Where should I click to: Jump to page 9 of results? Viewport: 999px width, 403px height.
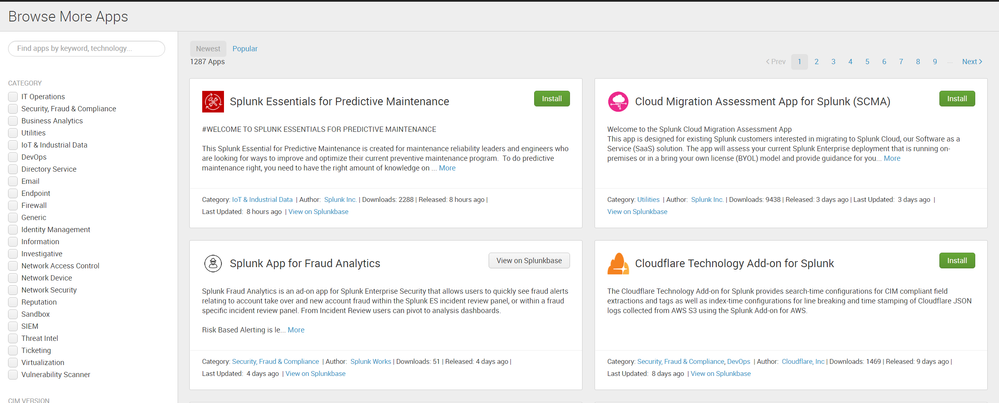[935, 62]
